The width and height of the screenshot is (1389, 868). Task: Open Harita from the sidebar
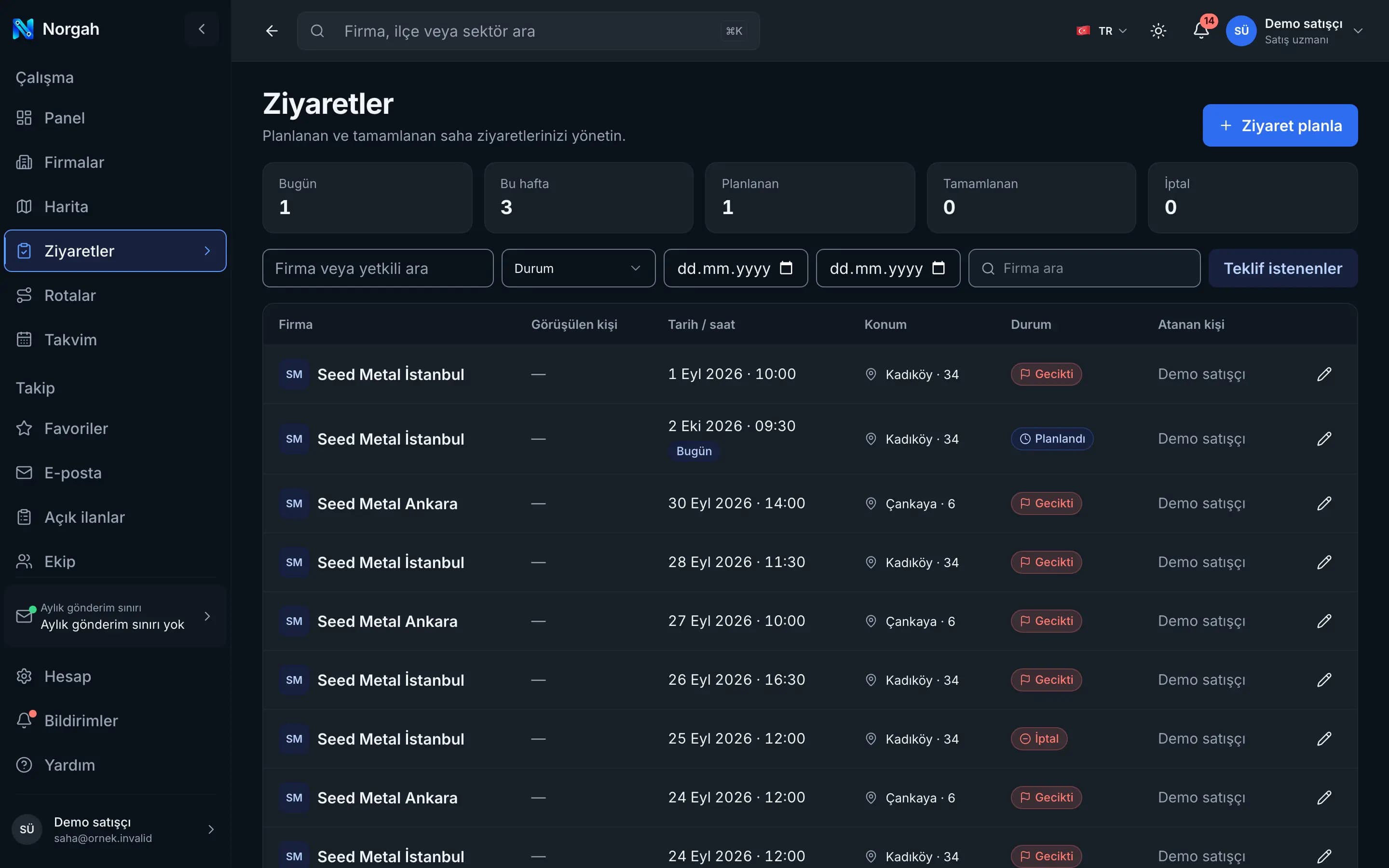pyautogui.click(x=115, y=207)
